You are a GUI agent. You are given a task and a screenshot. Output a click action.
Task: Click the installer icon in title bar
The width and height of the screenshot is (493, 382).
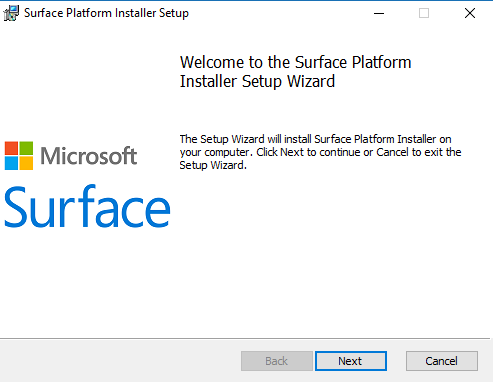[11, 13]
